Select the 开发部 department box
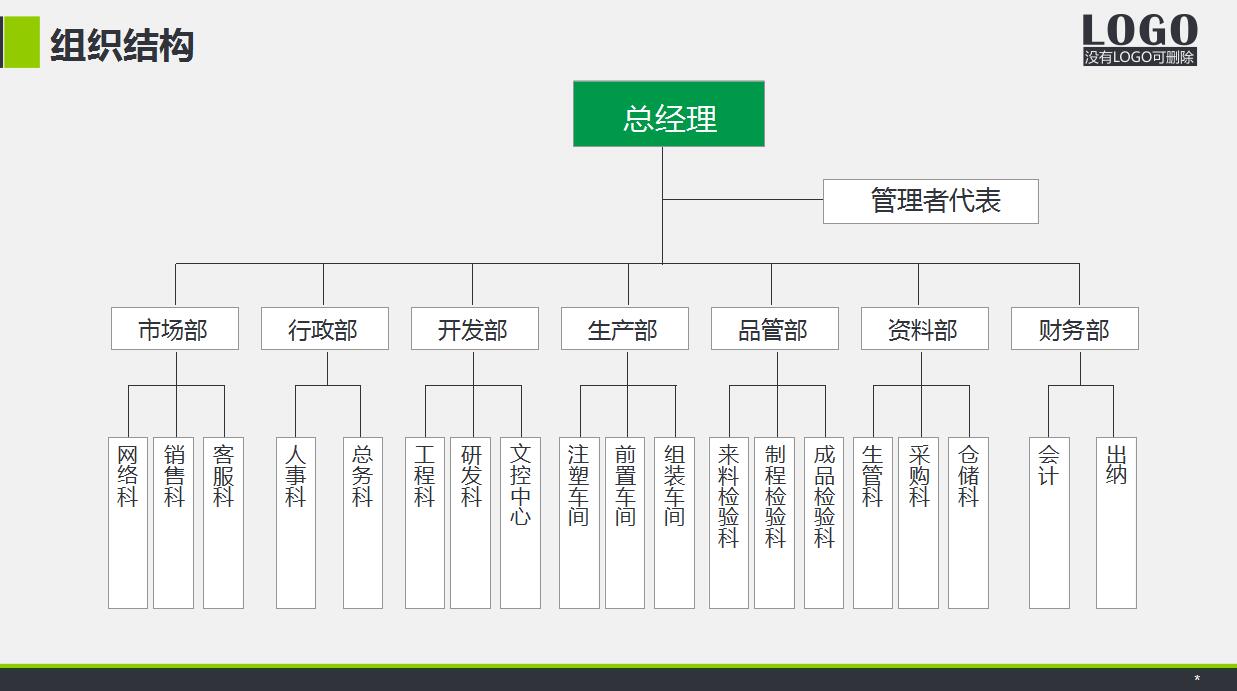 click(473, 328)
